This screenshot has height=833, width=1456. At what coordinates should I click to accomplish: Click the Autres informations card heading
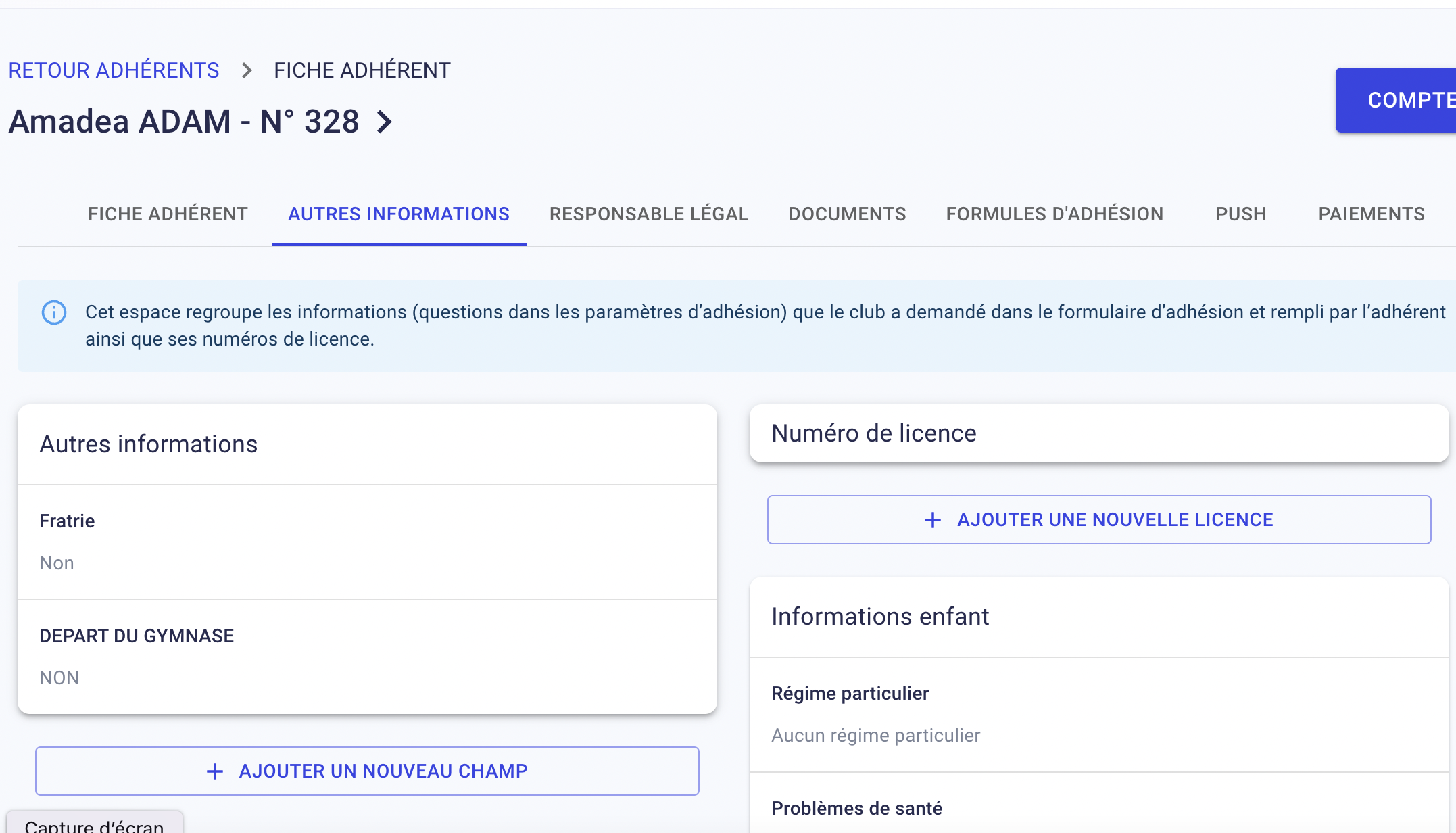[x=149, y=444]
